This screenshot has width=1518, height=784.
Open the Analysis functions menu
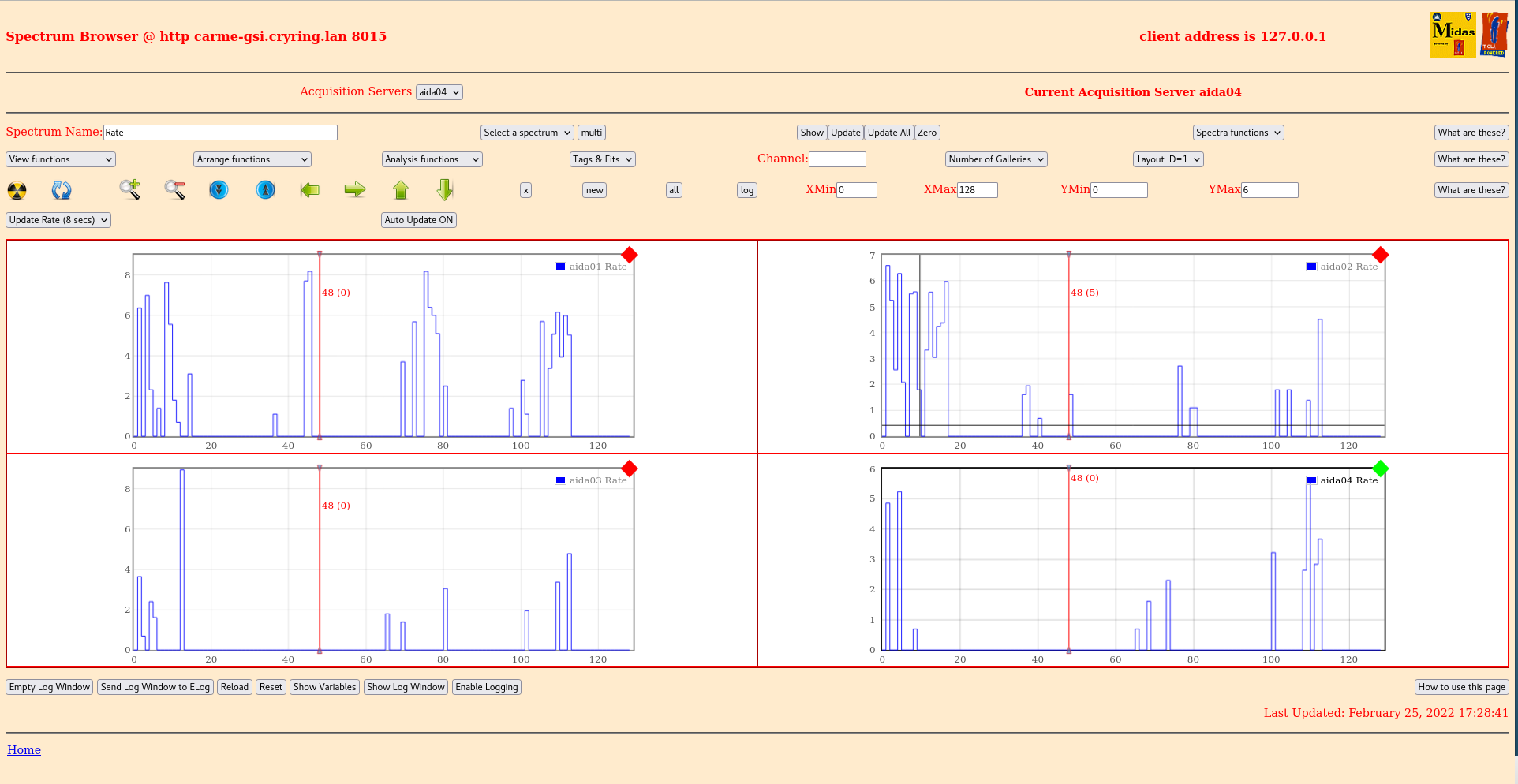tap(432, 159)
